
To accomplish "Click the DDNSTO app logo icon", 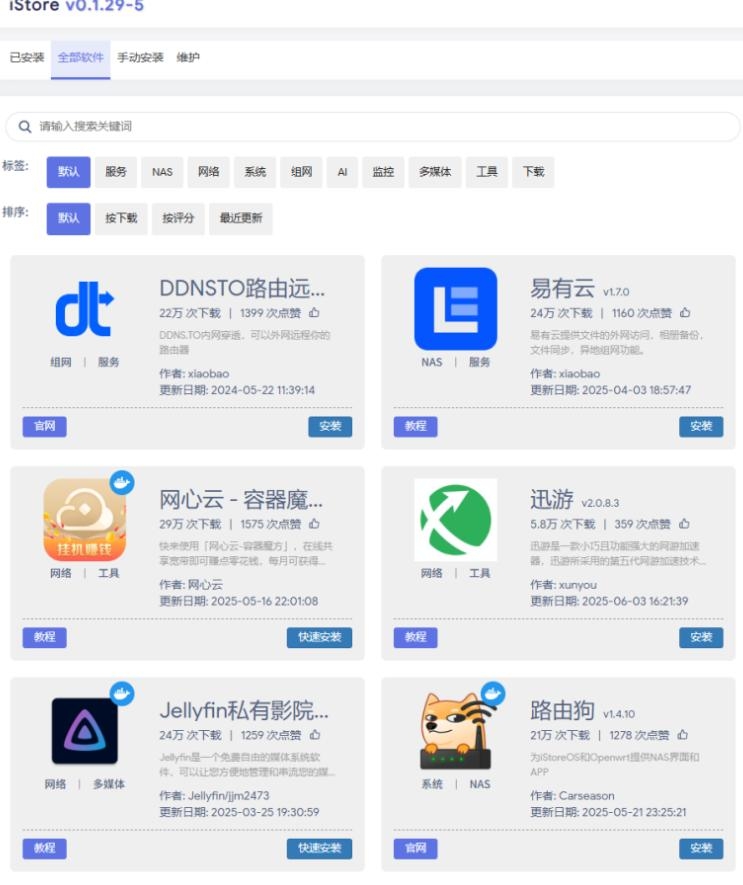I will [85, 309].
